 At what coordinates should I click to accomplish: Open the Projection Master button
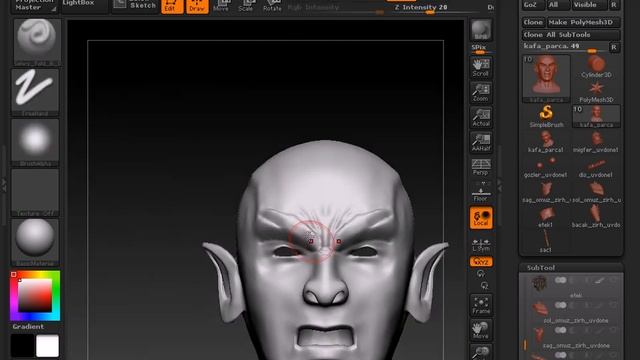(34, 6)
